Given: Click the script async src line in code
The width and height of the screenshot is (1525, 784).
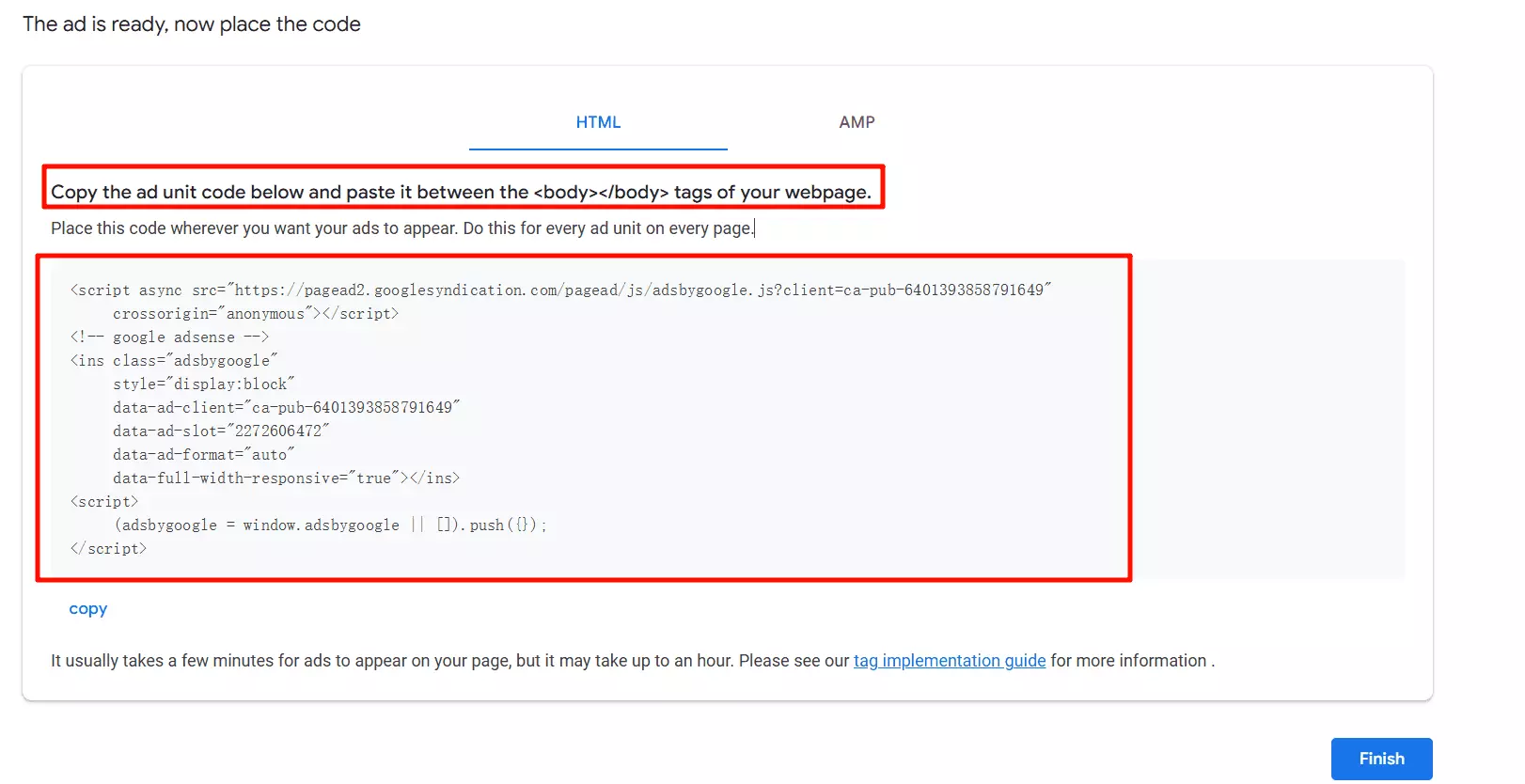Looking at the screenshot, I should 561,290.
